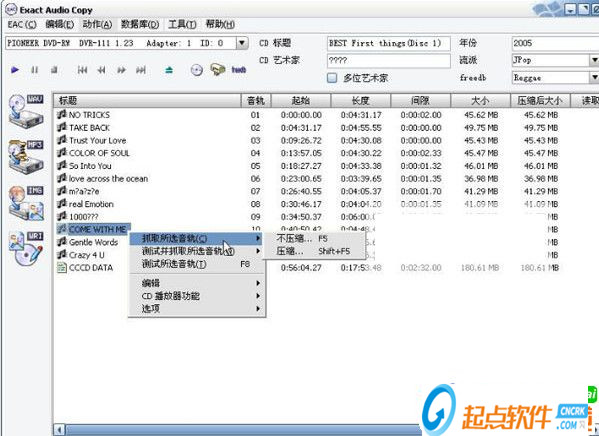Viewport: 599px width, 436px height.
Task: Click the Play button in playback controls
Action: (x=15, y=70)
